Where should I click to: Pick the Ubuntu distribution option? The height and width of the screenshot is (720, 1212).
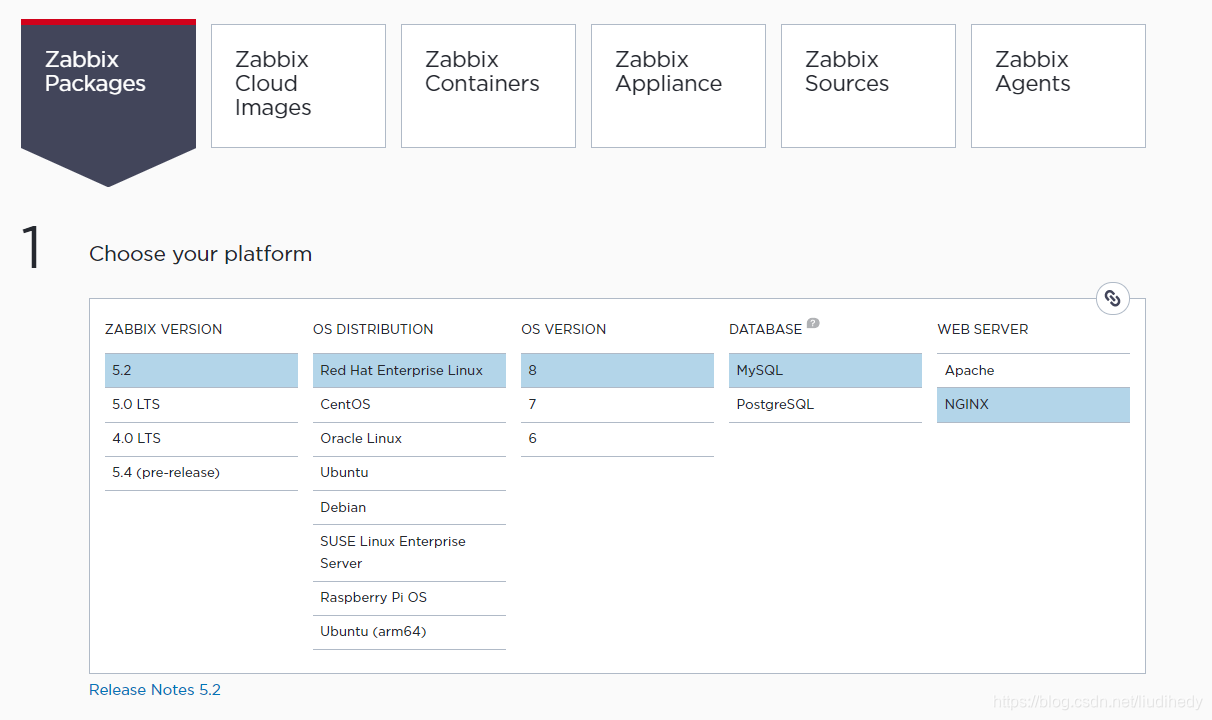point(409,472)
